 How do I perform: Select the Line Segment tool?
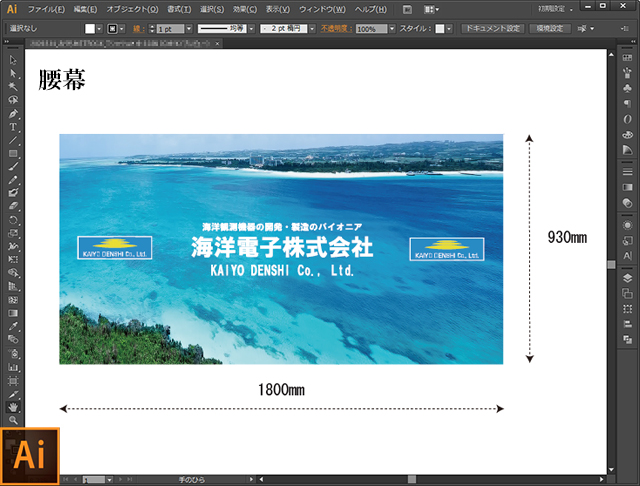13,140
